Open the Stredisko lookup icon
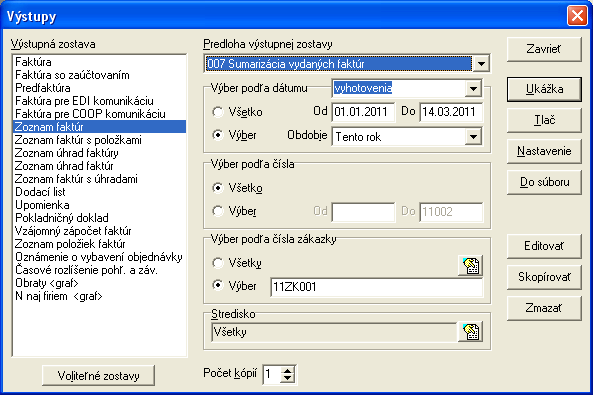This screenshot has width=593, height=395. (470, 331)
